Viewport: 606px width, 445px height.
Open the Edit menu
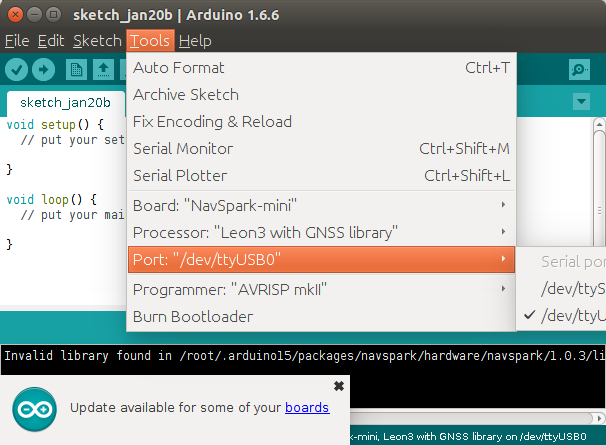click(51, 41)
